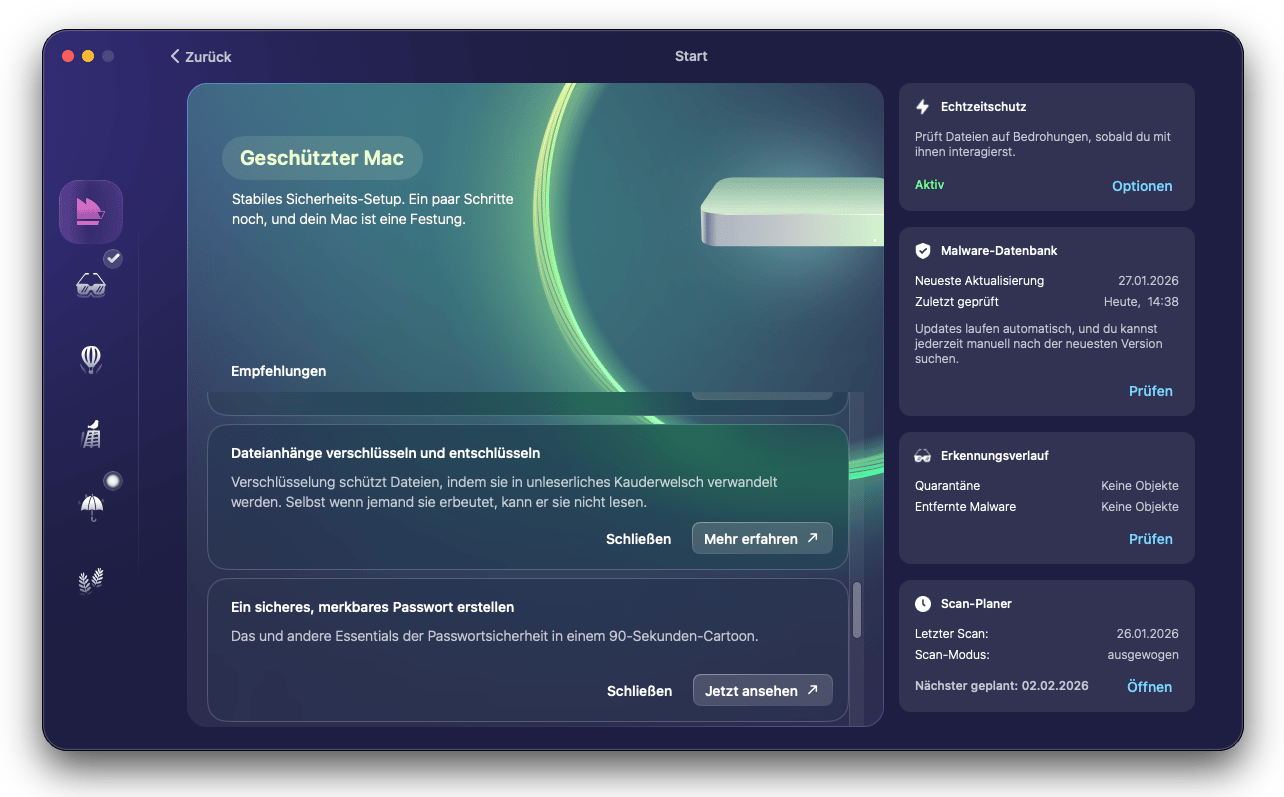Dismiss the password recommendation with Schließen
The image size is (1284, 797).
tap(639, 691)
